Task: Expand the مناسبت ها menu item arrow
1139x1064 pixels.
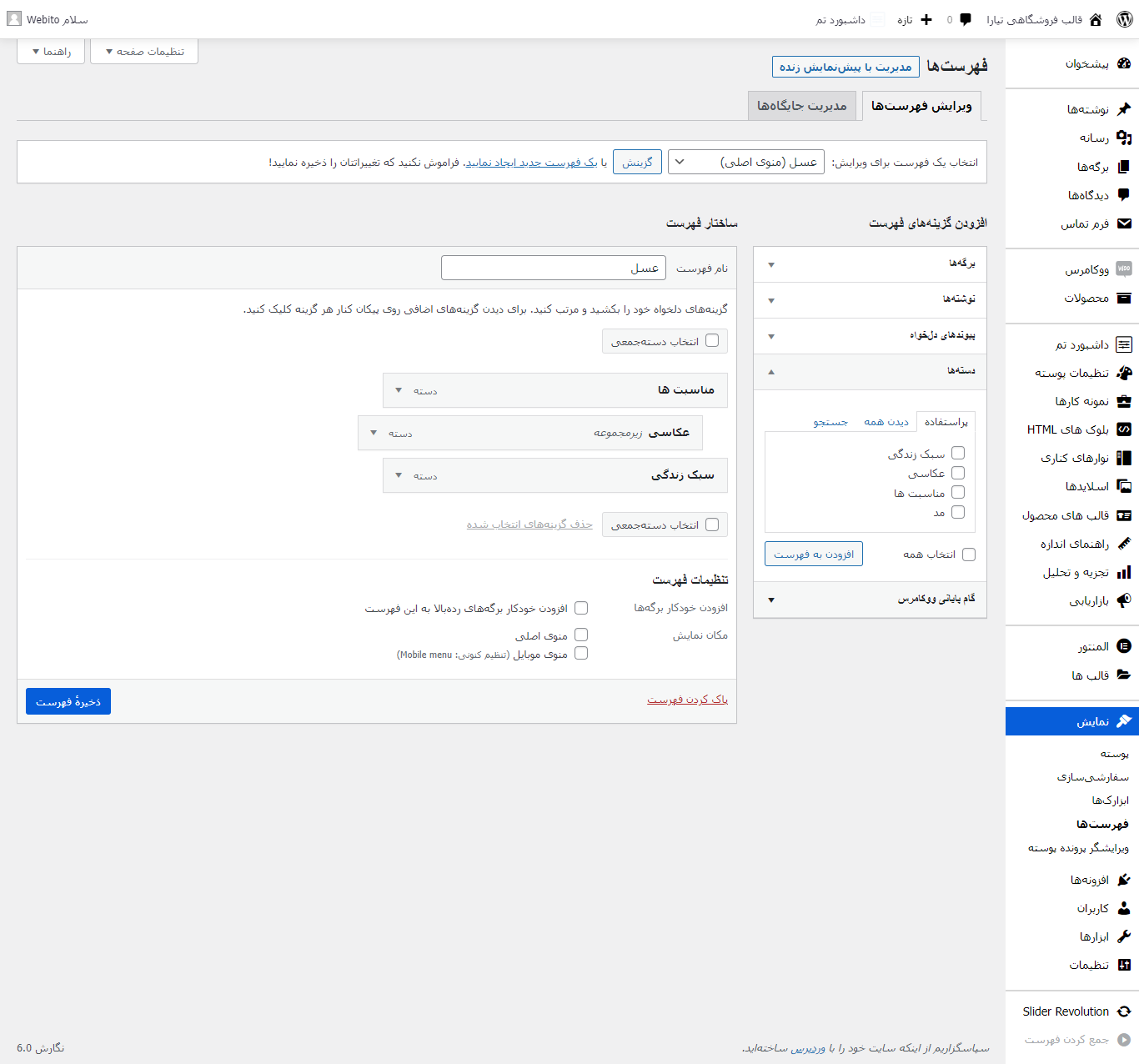Action: 399,390
